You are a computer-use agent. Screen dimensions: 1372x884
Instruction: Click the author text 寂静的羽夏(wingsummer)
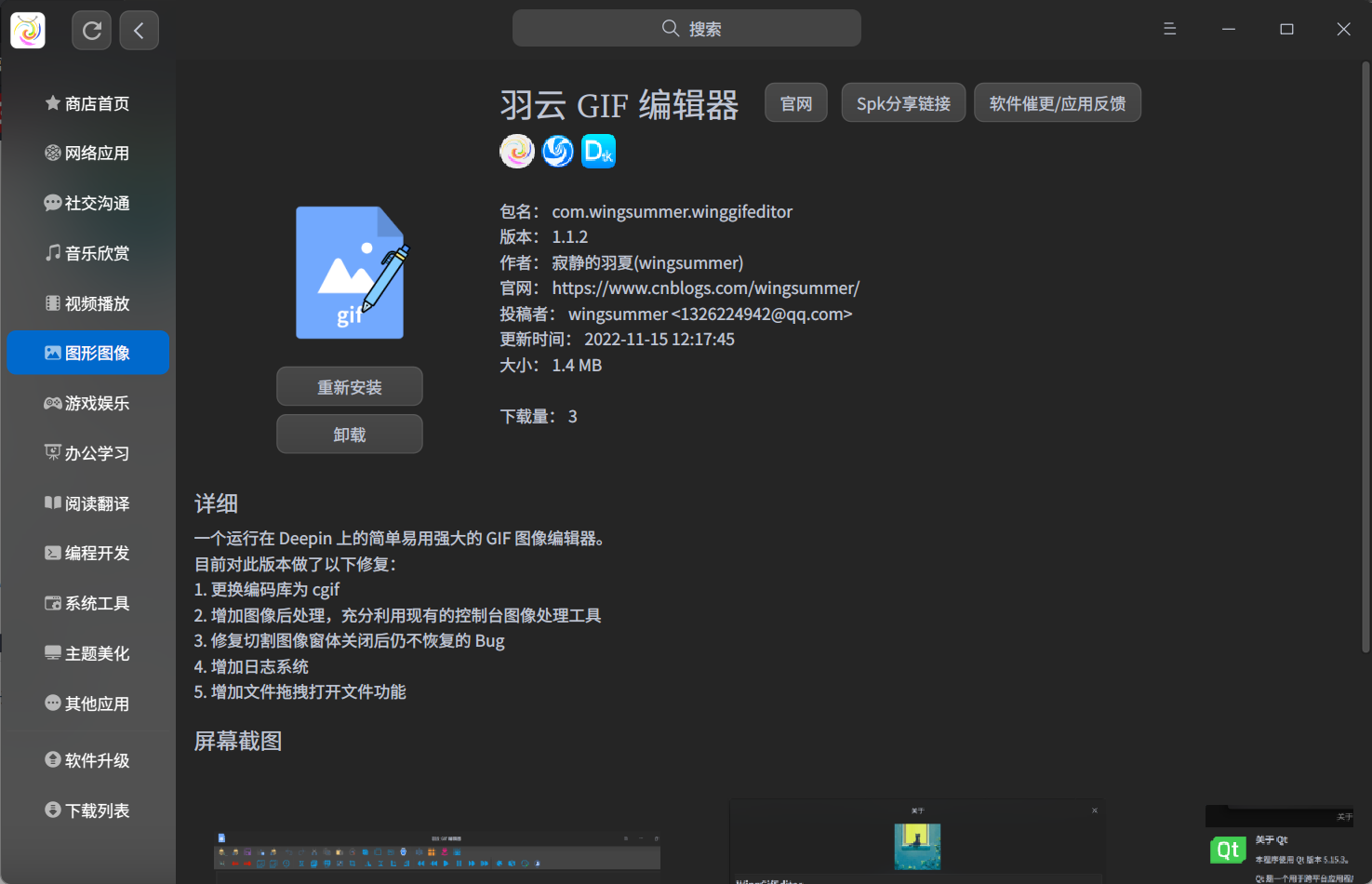click(x=647, y=263)
